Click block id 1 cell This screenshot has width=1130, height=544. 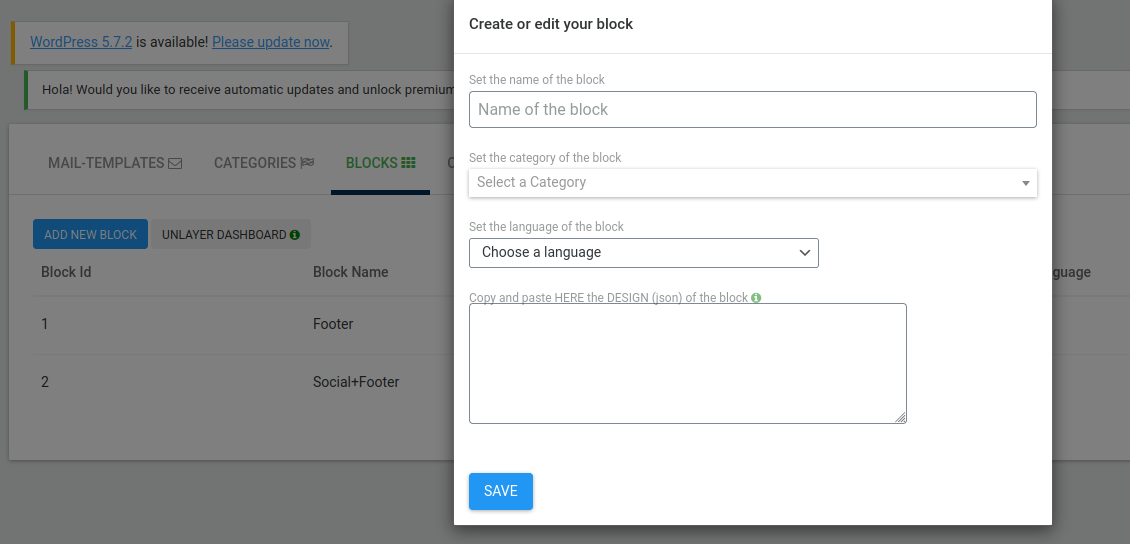(45, 324)
